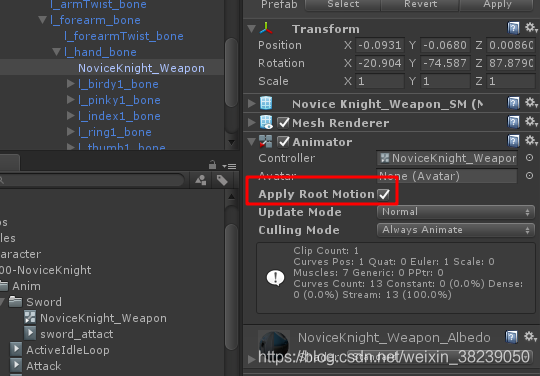Image resolution: width=540 pixels, height=376 pixels.
Task: Pick Controller object via circle selector
Action: (529, 158)
